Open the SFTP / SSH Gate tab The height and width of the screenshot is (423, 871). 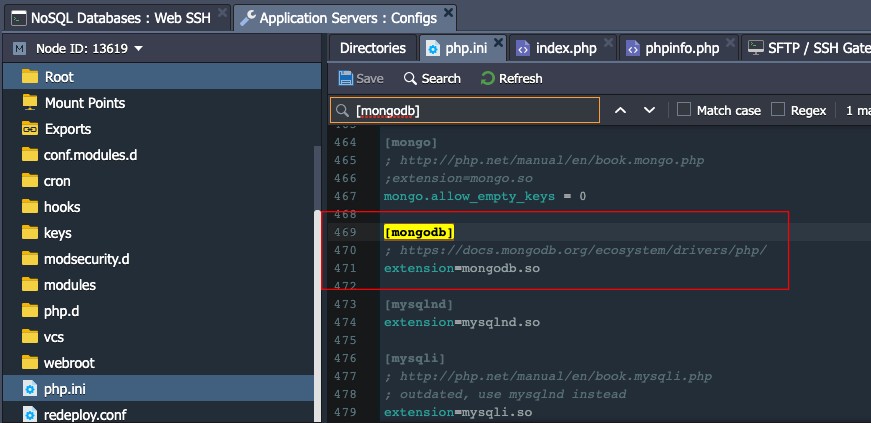click(807, 48)
